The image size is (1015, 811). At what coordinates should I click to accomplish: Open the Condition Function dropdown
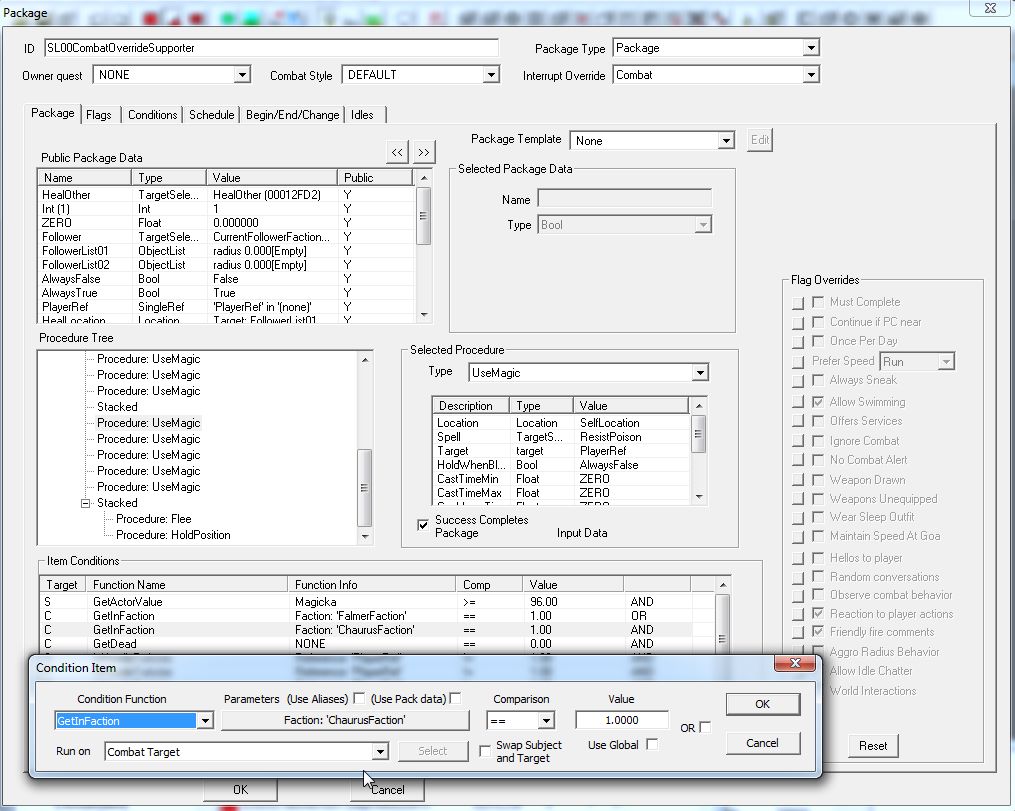point(205,720)
